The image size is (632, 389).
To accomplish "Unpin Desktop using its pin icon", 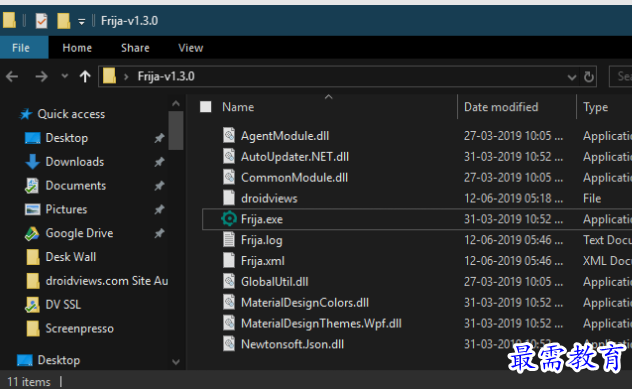I will [x=159, y=138].
